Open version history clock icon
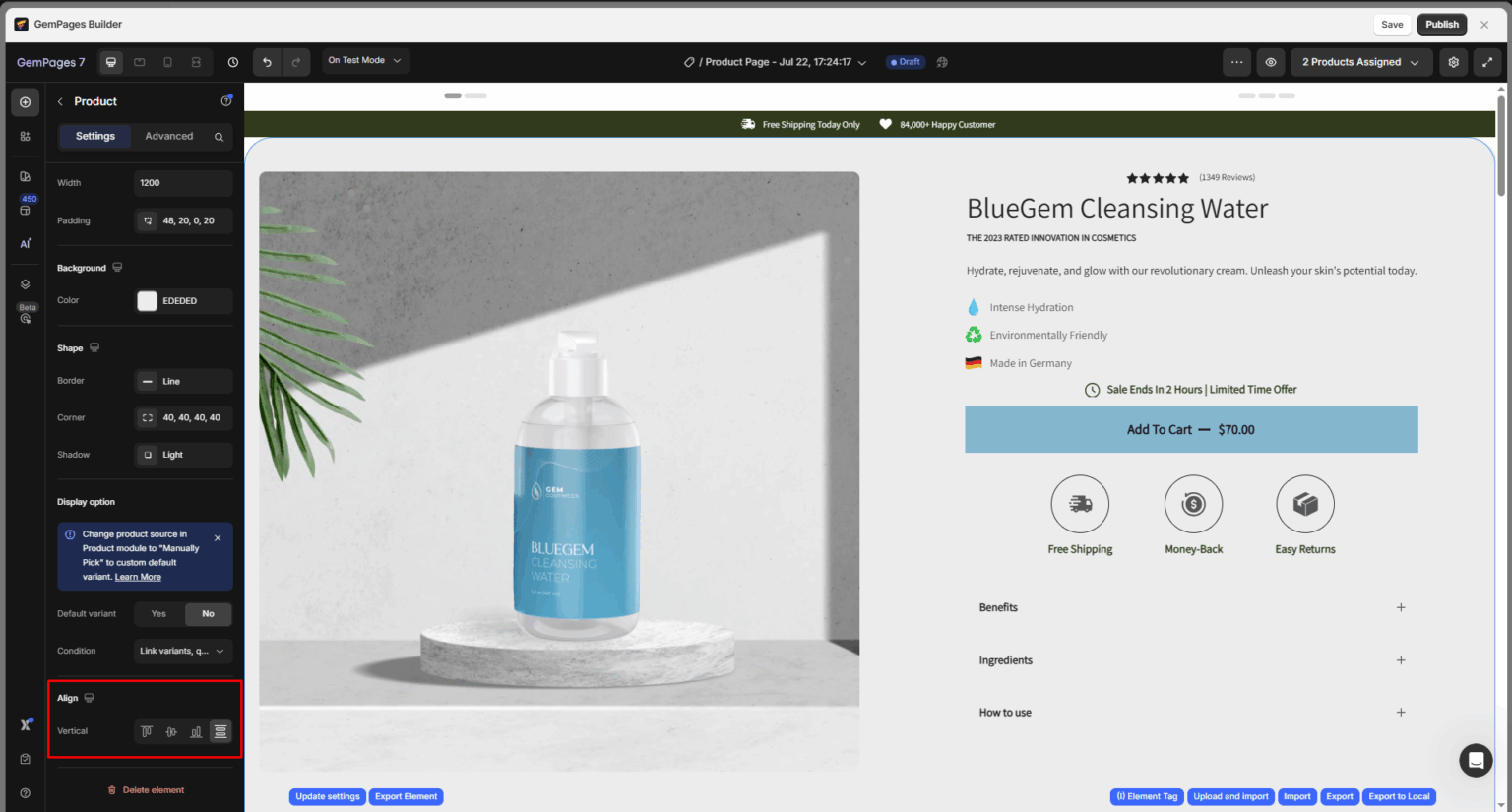 click(x=233, y=62)
